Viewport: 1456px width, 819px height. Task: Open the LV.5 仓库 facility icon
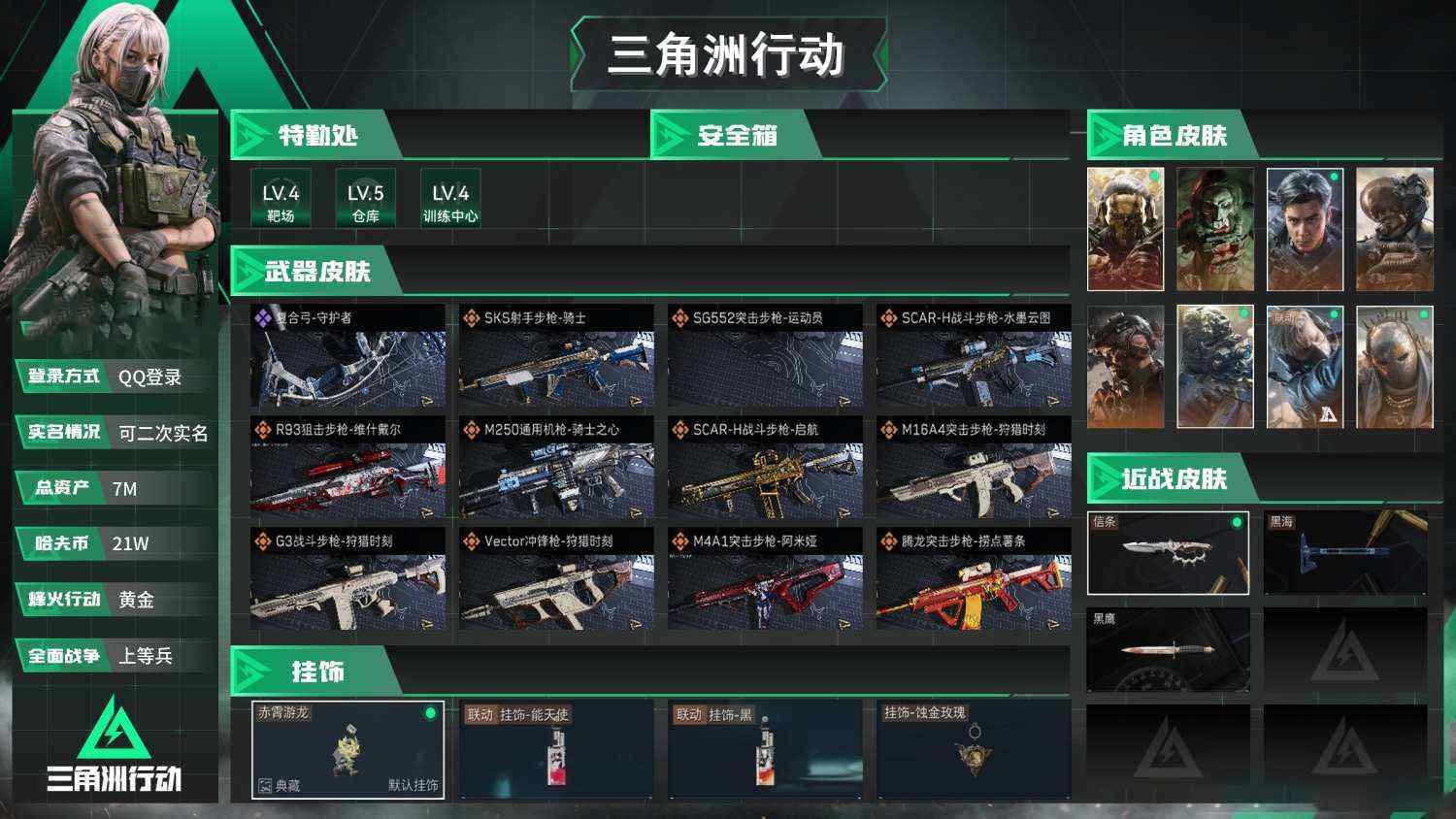tap(366, 199)
